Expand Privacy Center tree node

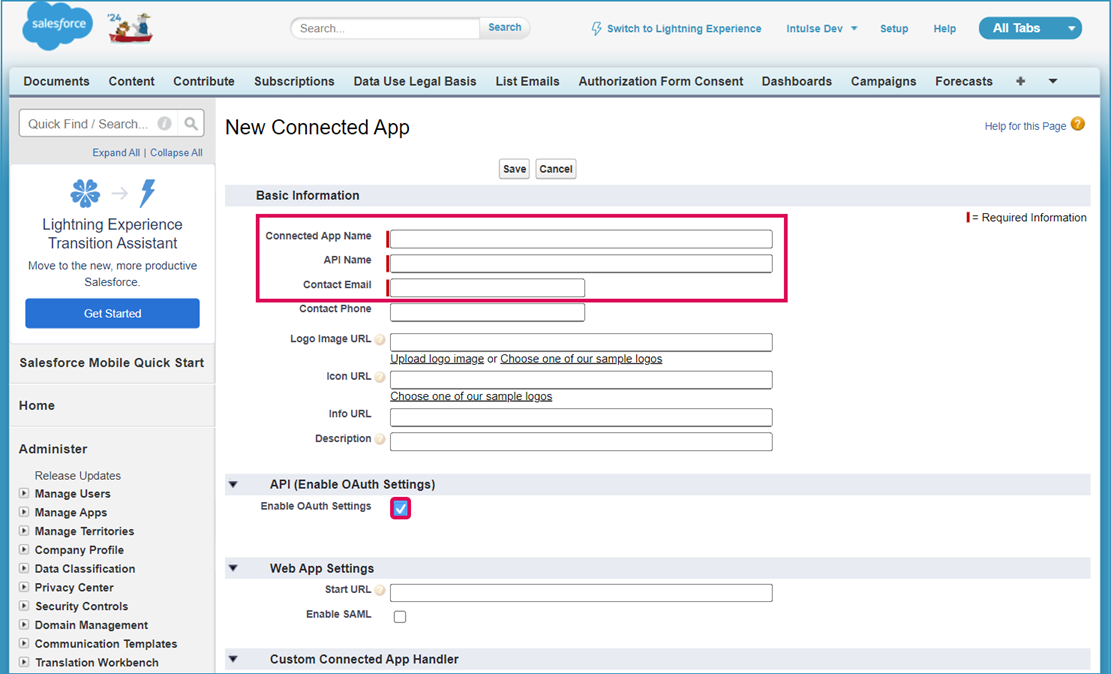[24, 587]
